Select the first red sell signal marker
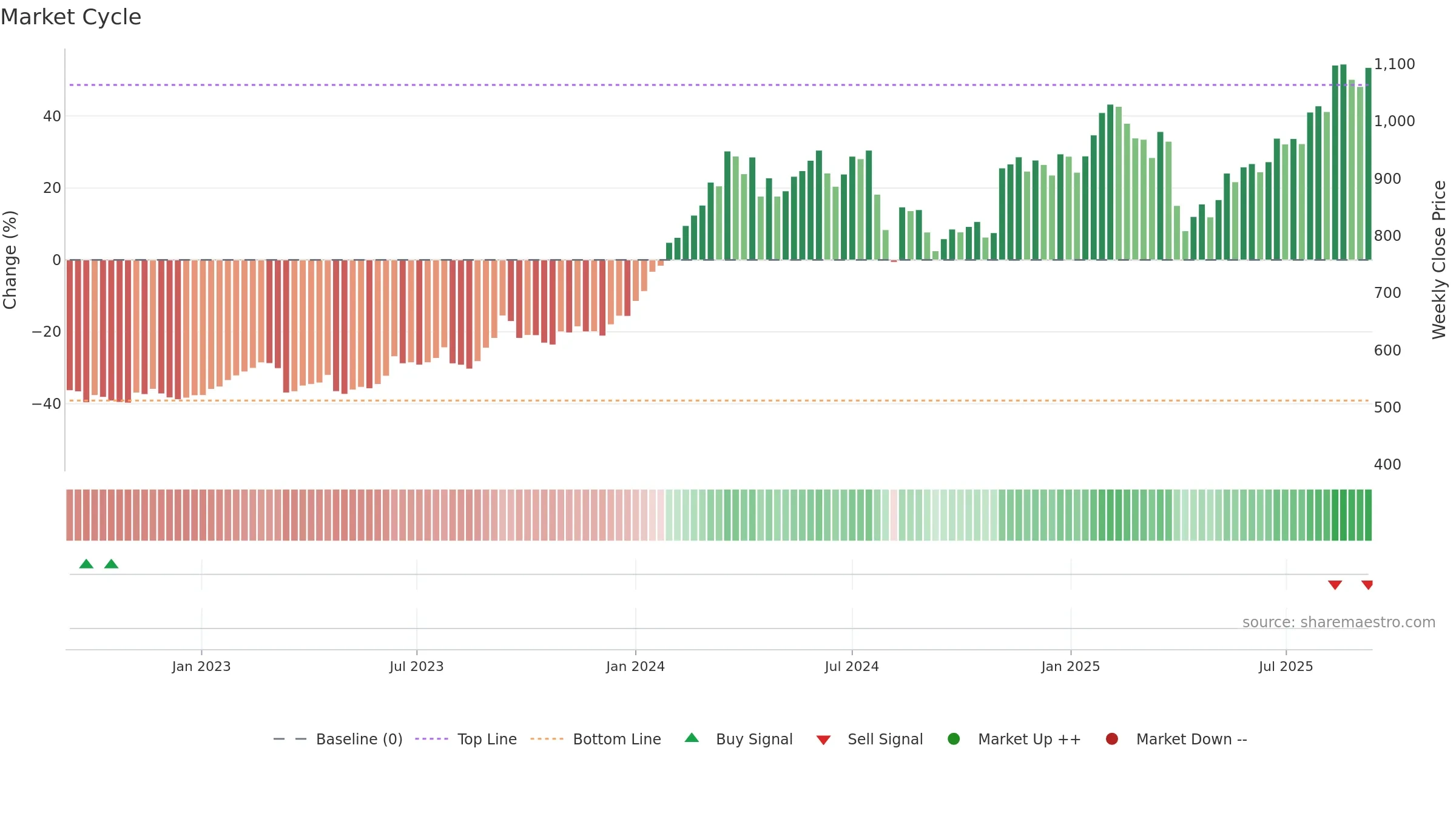The width and height of the screenshot is (1456, 819). pos(1335,585)
